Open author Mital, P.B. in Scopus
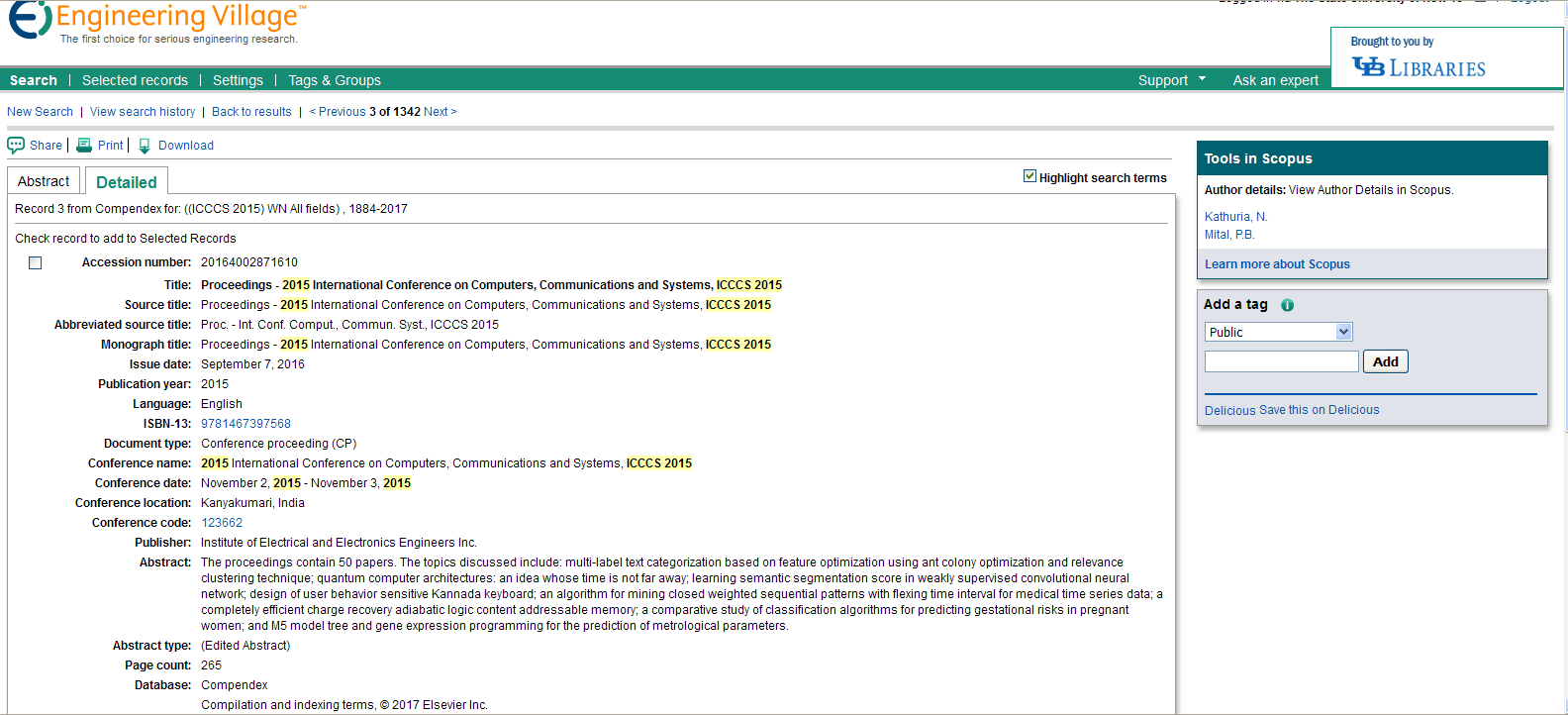This screenshot has width=1568, height=715. tap(1229, 235)
